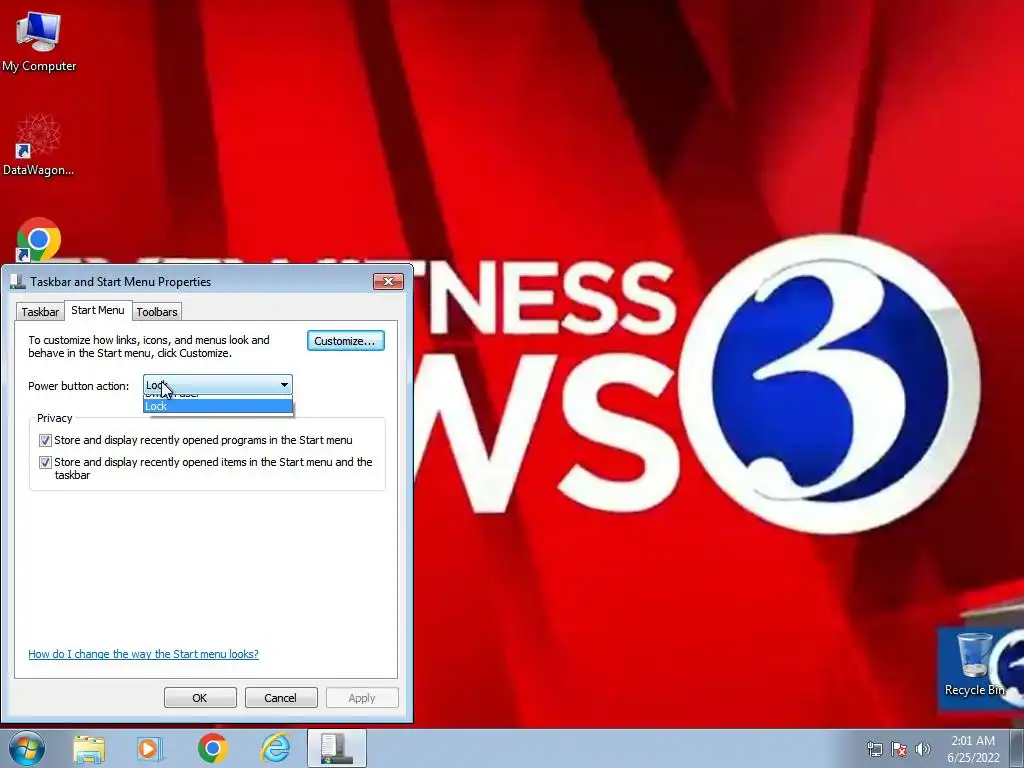1024x768 pixels.
Task: Select Lock in the dropdown list
Action: tap(217, 406)
